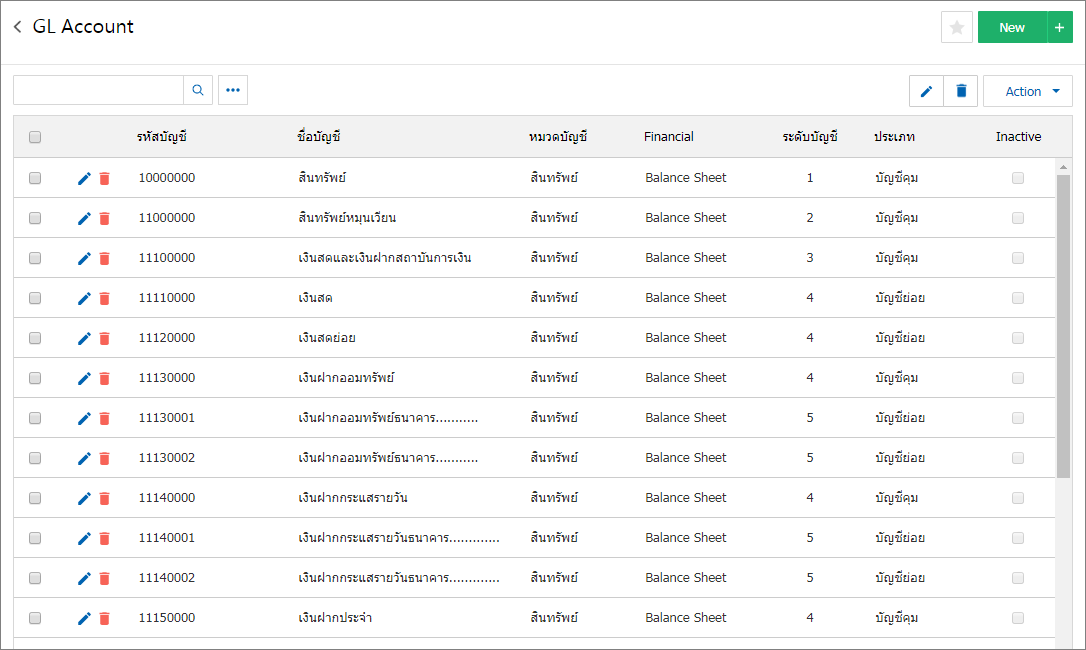Delete account 11110000 with trash icon

coord(105,299)
